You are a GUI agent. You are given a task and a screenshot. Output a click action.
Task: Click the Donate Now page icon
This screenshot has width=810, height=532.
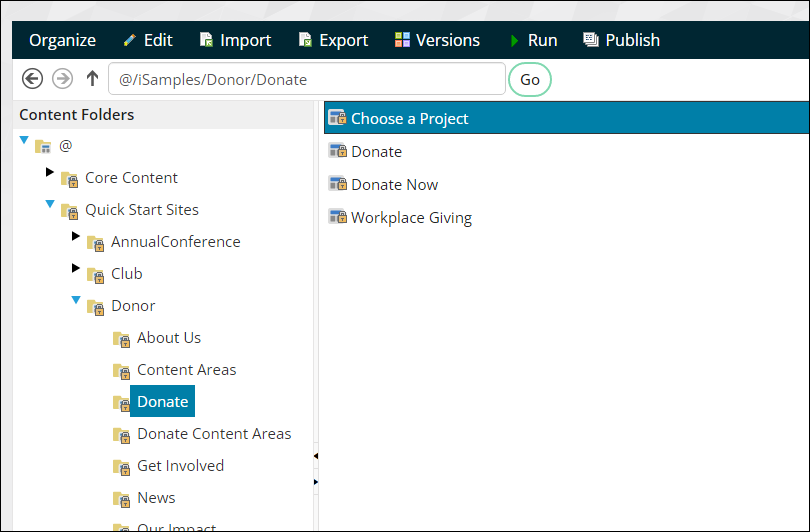tap(338, 183)
